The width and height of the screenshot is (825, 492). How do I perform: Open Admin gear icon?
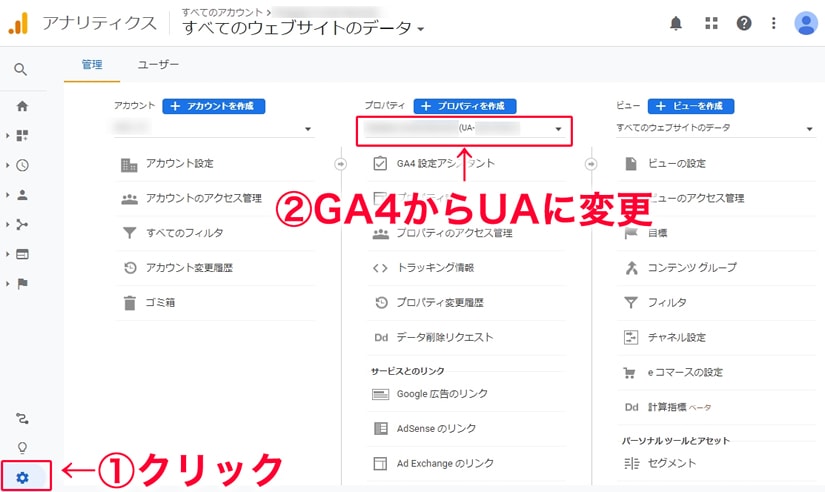tap(22, 477)
